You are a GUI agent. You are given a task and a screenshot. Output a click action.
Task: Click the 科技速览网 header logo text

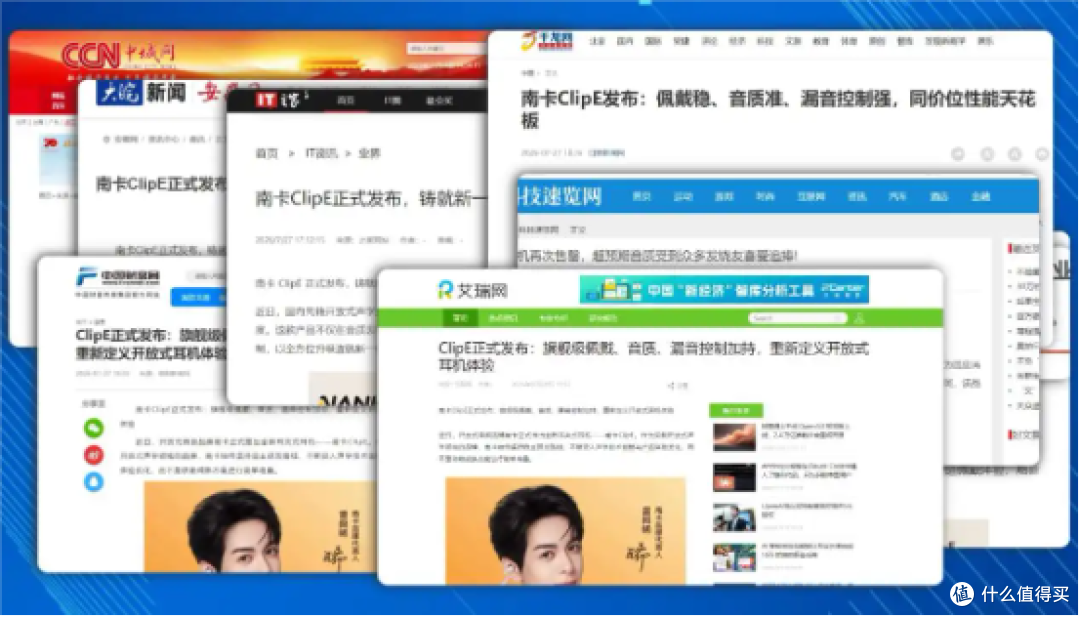(x=561, y=197)
